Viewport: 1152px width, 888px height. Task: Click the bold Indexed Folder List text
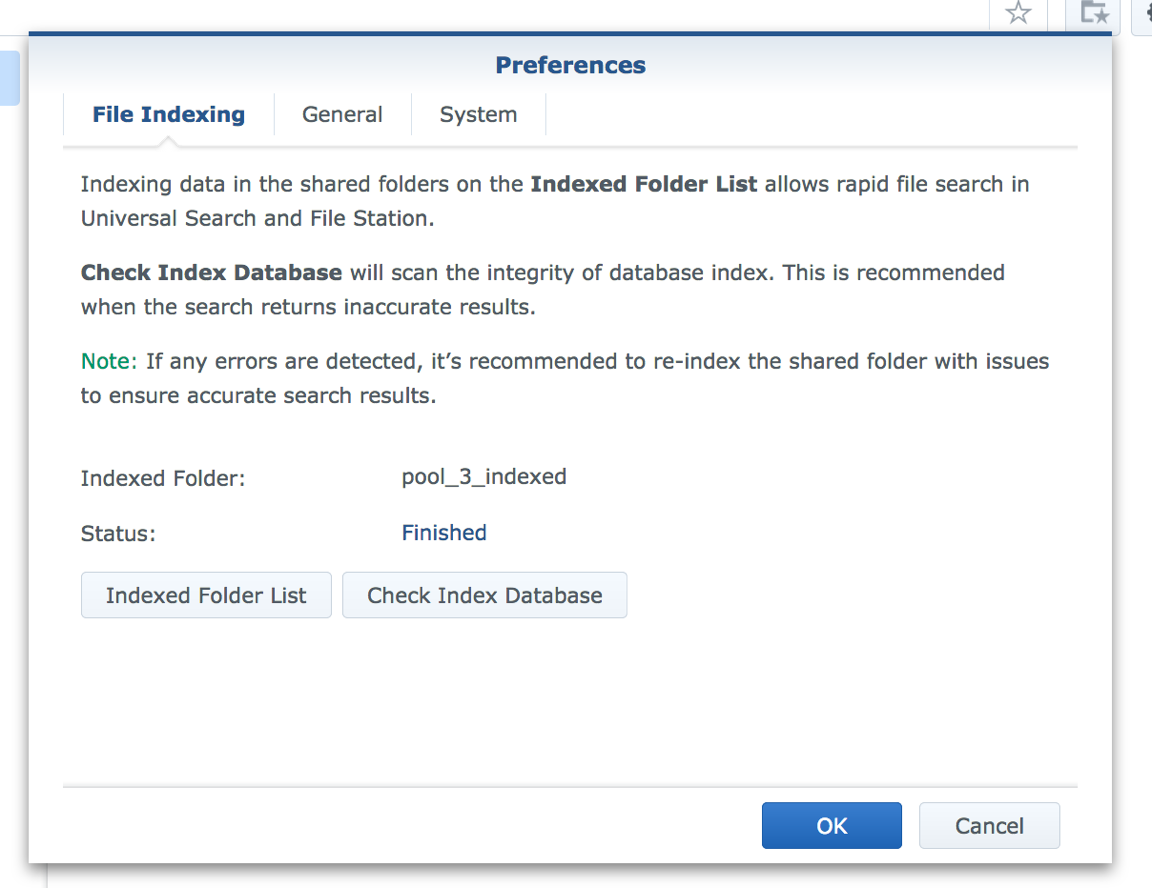click(644, 184)
